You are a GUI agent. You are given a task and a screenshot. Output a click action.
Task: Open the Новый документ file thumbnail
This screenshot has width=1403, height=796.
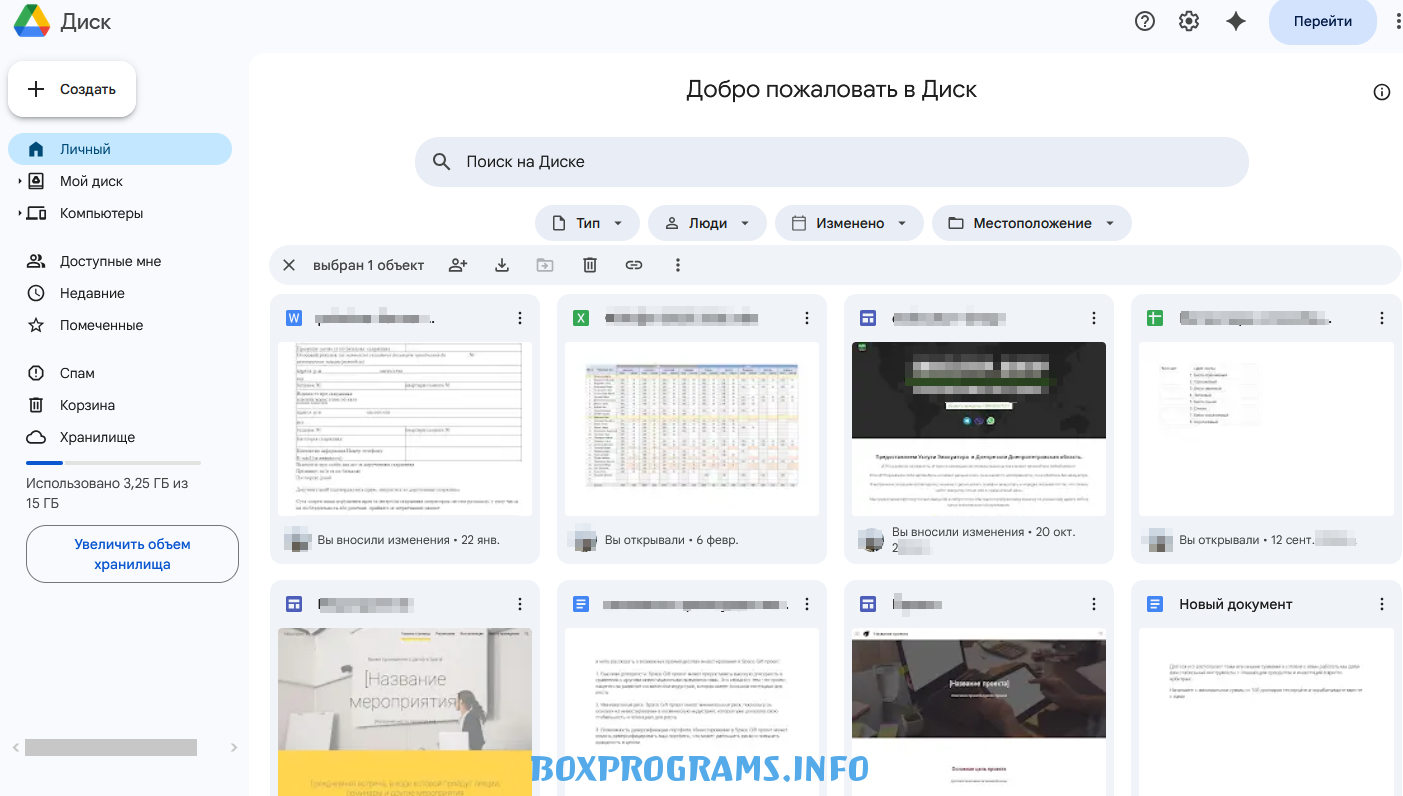[x=1266, y=710]
